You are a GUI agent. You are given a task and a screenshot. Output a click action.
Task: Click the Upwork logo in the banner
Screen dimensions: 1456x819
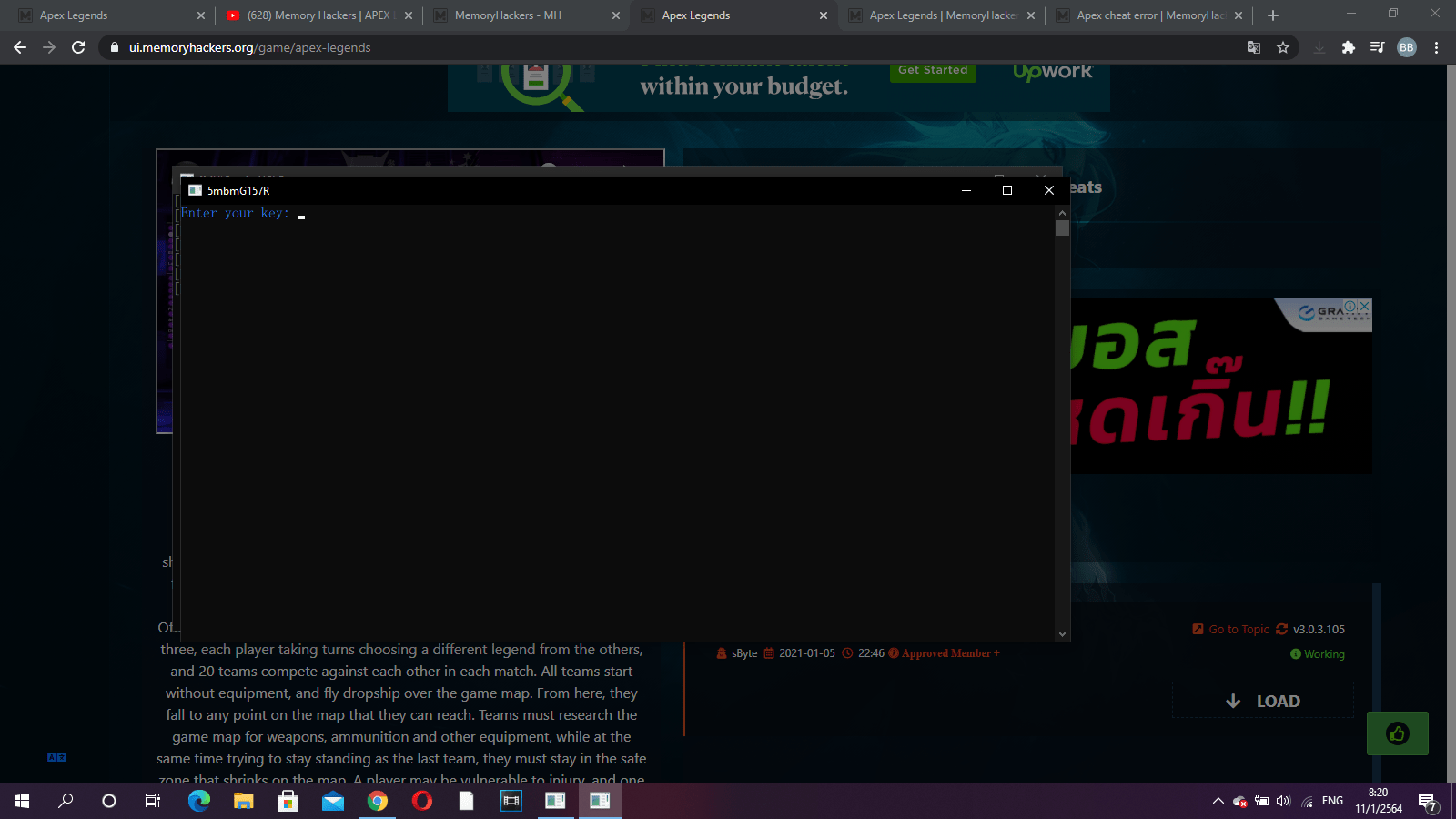coord(1052,71)
